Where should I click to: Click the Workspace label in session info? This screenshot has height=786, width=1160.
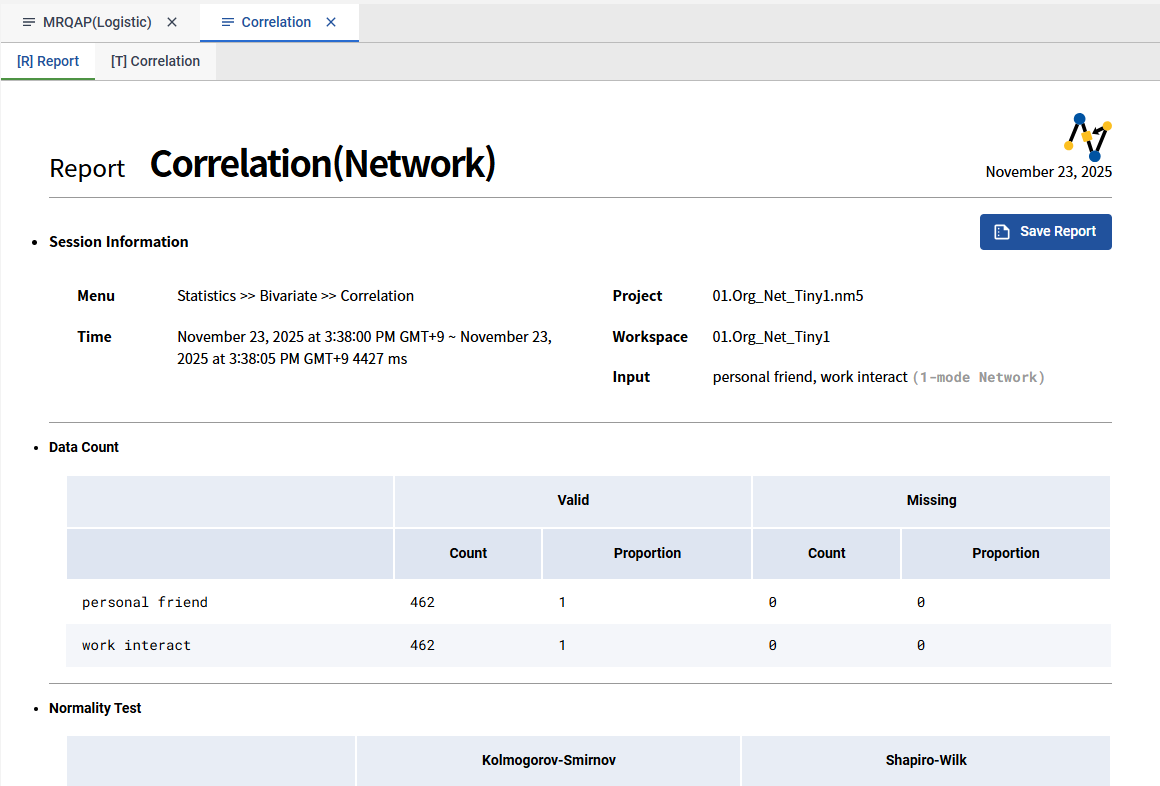(x=650, y=337)
